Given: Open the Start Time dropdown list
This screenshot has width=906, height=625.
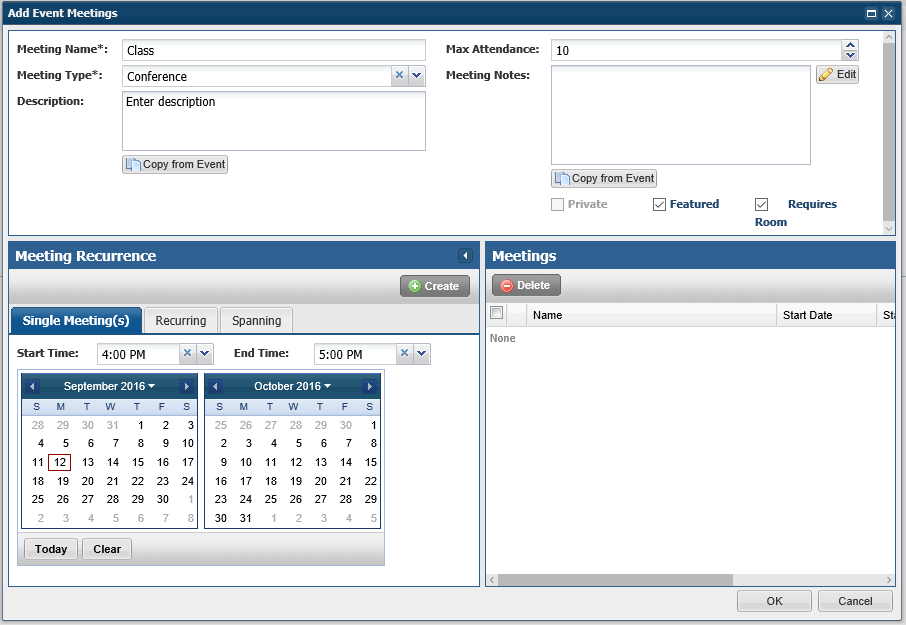Looking at the screenshot, I should tap(205, 354).
